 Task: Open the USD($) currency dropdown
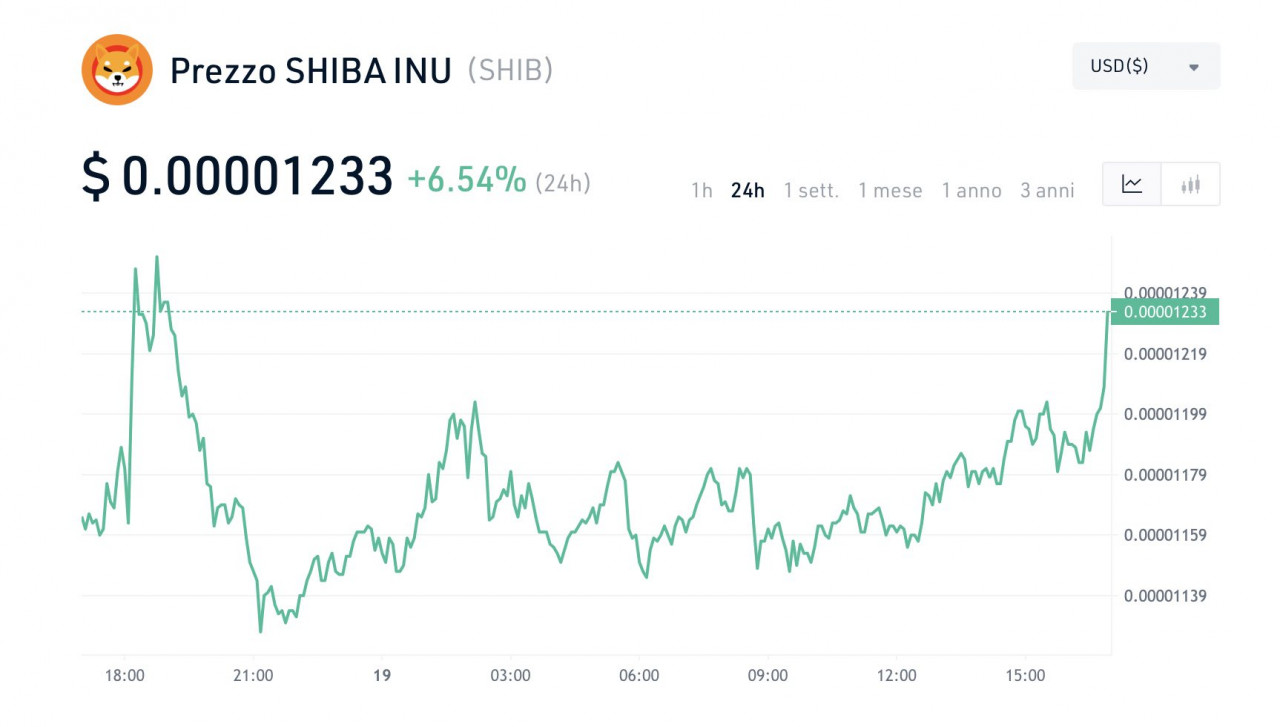[x=1146, y=66]
